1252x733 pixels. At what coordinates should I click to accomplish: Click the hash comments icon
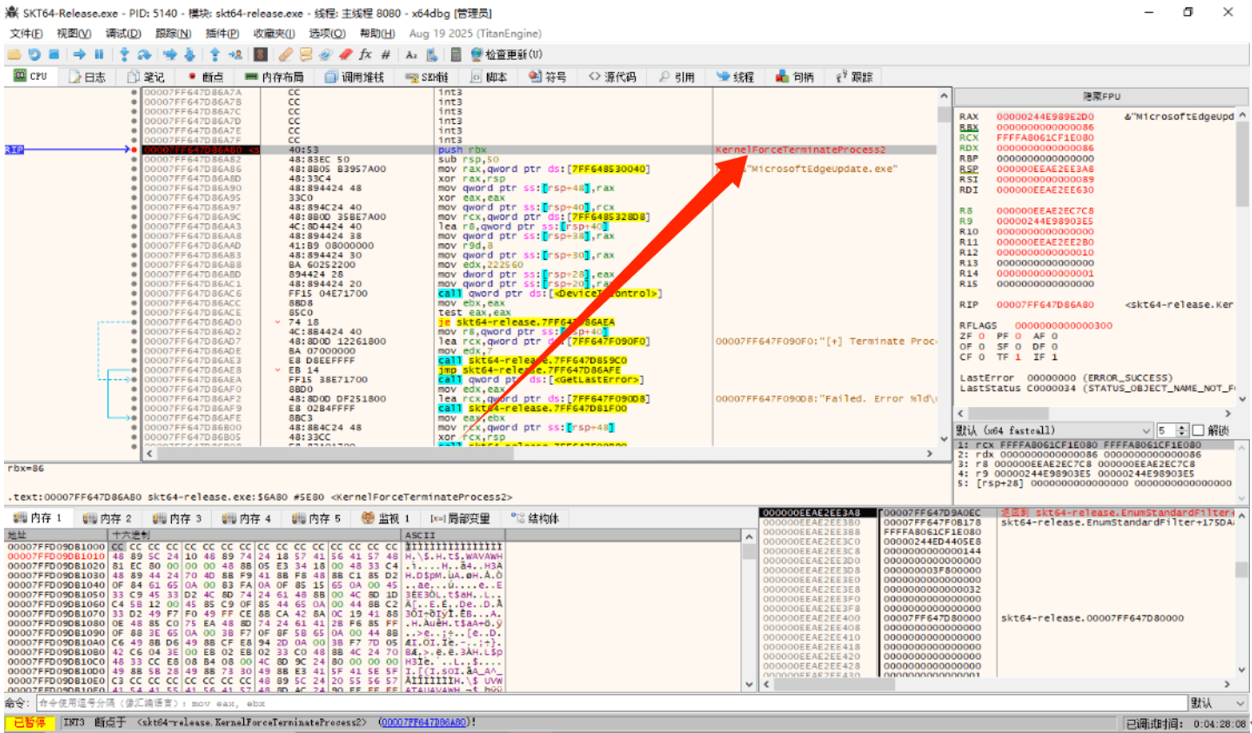(x=386, y=54)
